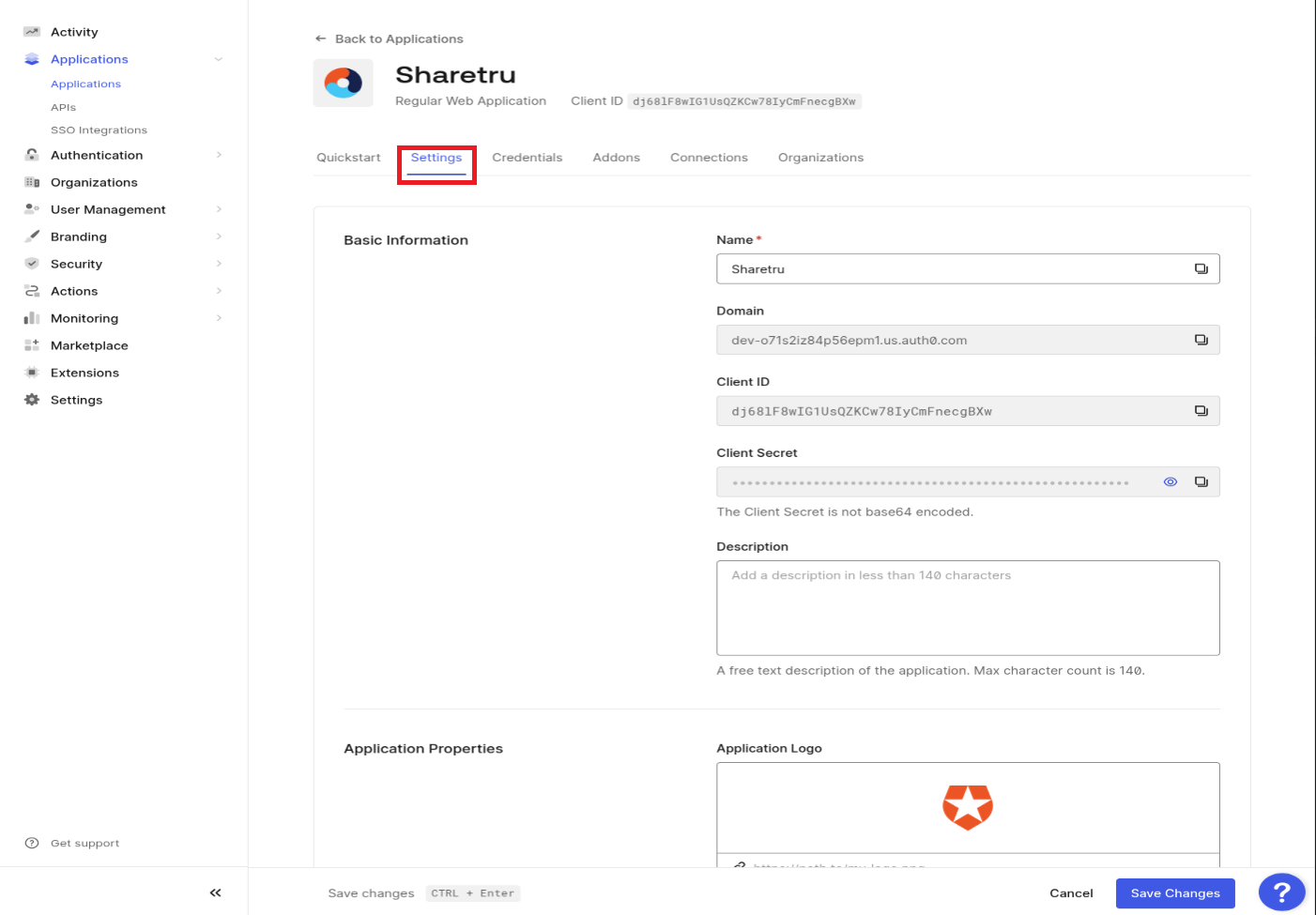Click the Application Logo preview image
This screenshot has width=1316, height=915.
pyautogui.click(x=968, y=807)
